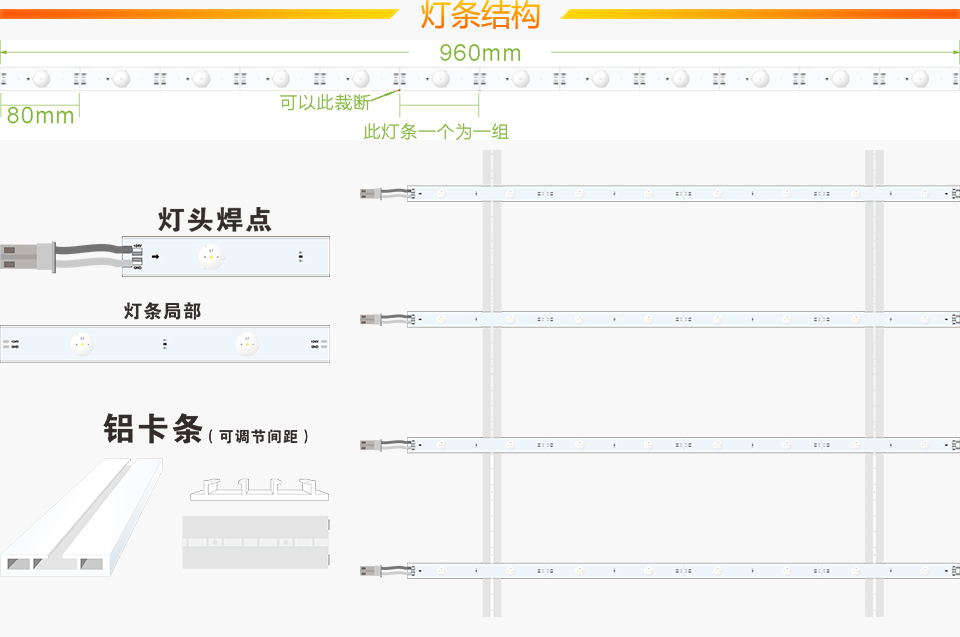The image size is (960, 637).
Task: Click the 80mm spacing dimension label
Action: [40, 115]
